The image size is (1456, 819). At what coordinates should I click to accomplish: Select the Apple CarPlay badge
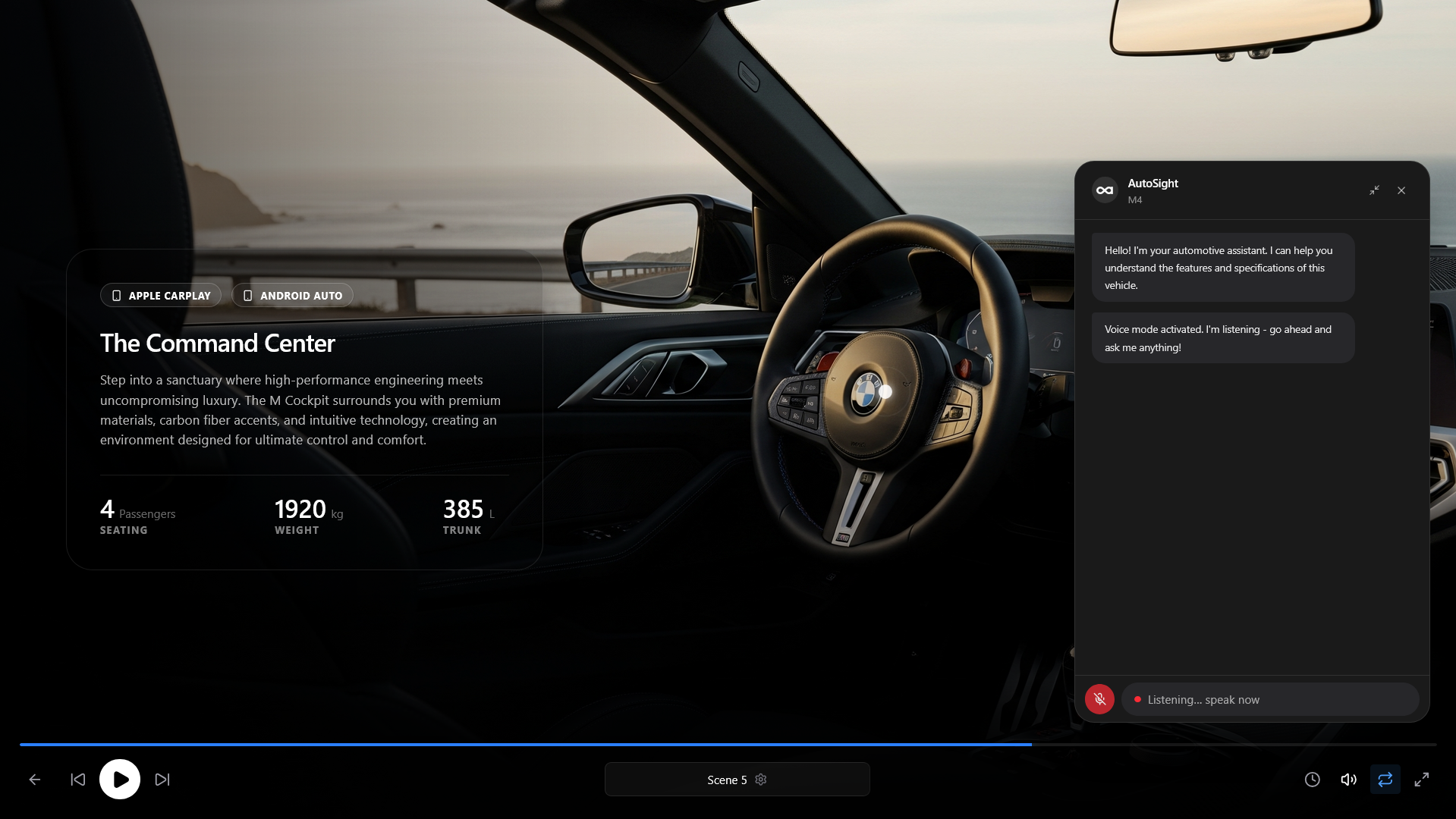click(161, 295)
